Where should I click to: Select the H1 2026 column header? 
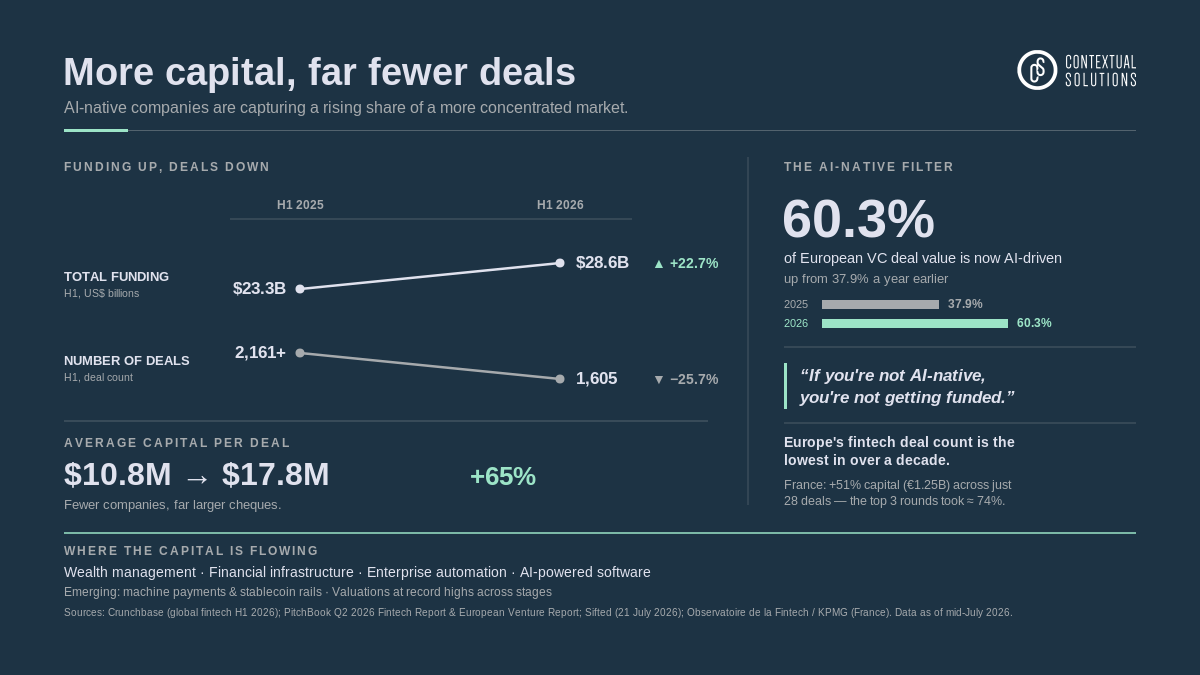(x=560, y=205)
